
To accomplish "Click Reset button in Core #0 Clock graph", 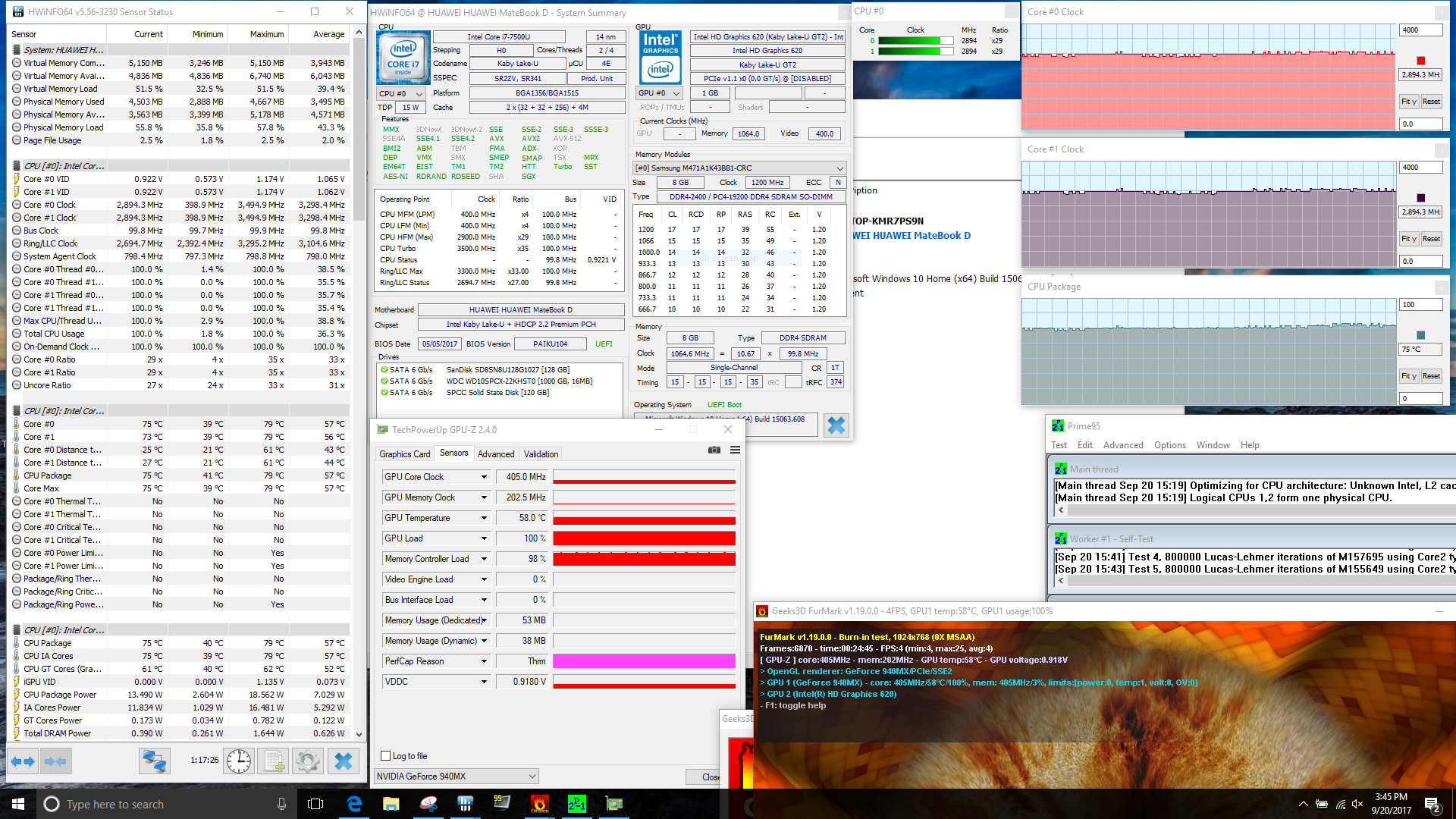I will (x=1431, y=102).
